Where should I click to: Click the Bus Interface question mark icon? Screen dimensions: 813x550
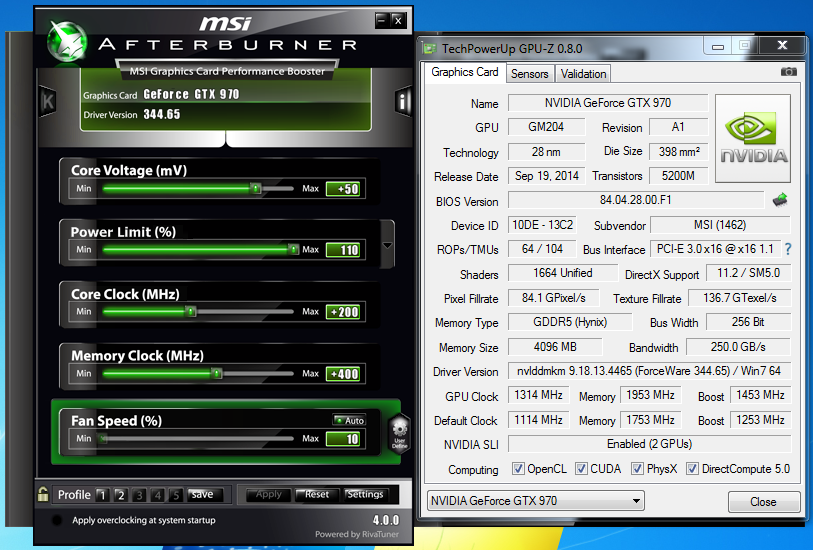click(788, 249)
